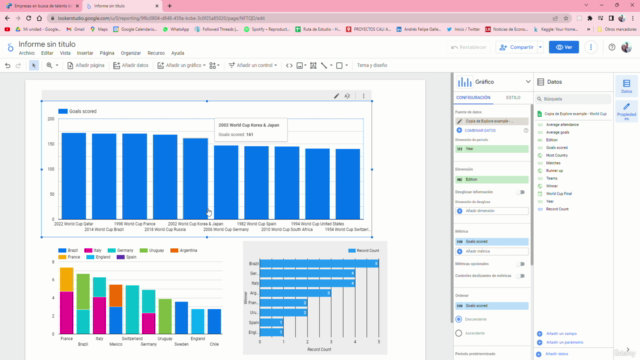
Task: Click the bookmark star in the address bar
Action: coord(566,18)
